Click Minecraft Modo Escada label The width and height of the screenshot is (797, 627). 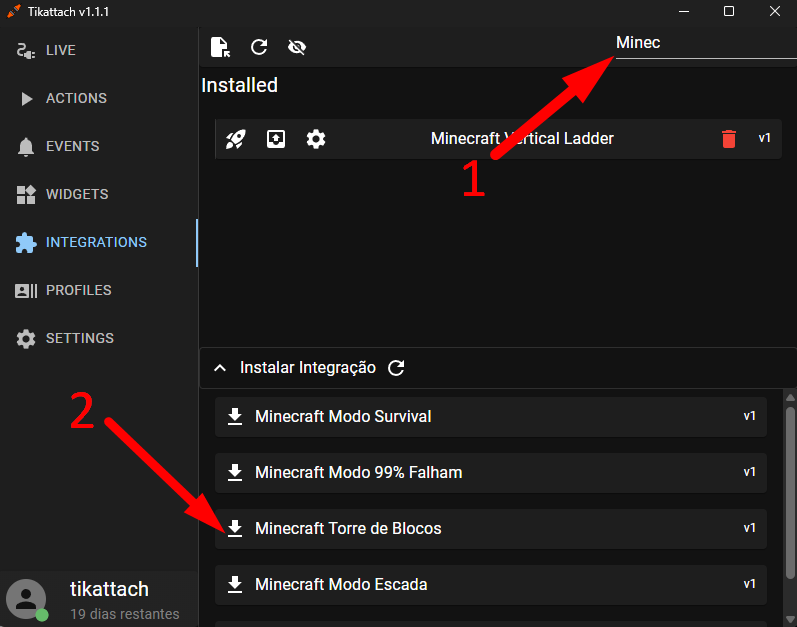[x=341, y=584]
